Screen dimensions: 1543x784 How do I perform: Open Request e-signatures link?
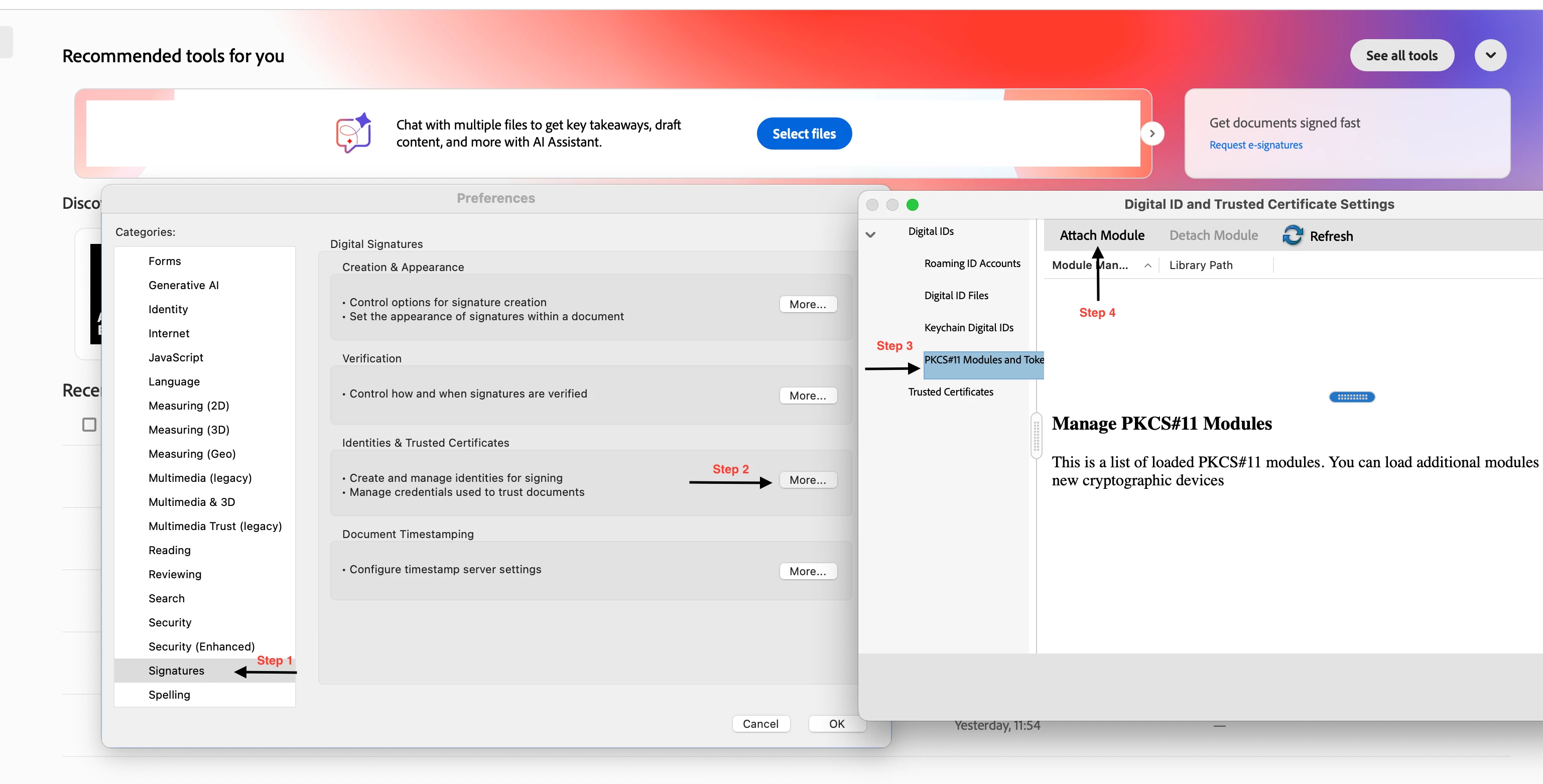1255,145
